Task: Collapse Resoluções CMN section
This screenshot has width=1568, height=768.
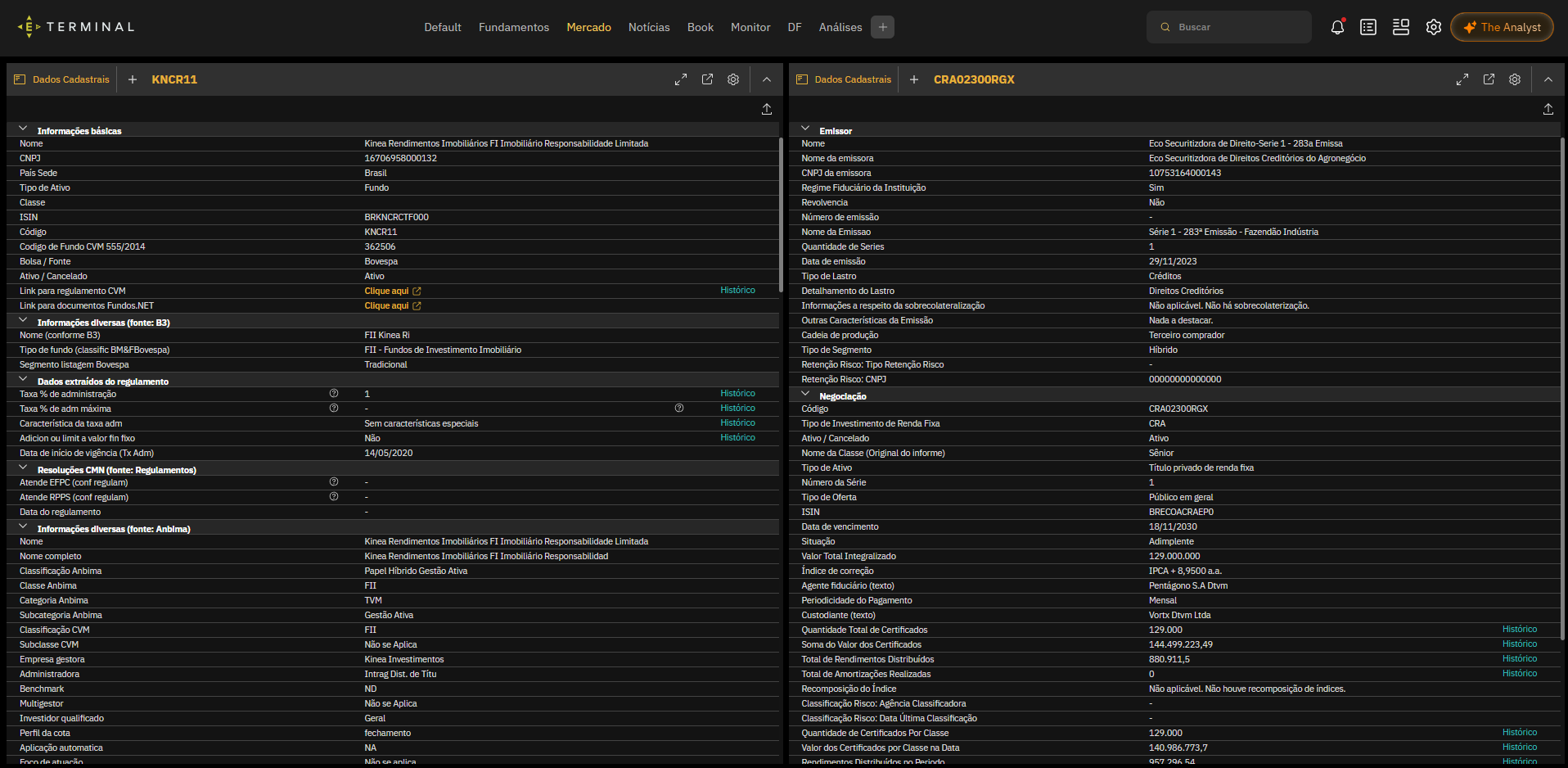Action: coord(23,468)
